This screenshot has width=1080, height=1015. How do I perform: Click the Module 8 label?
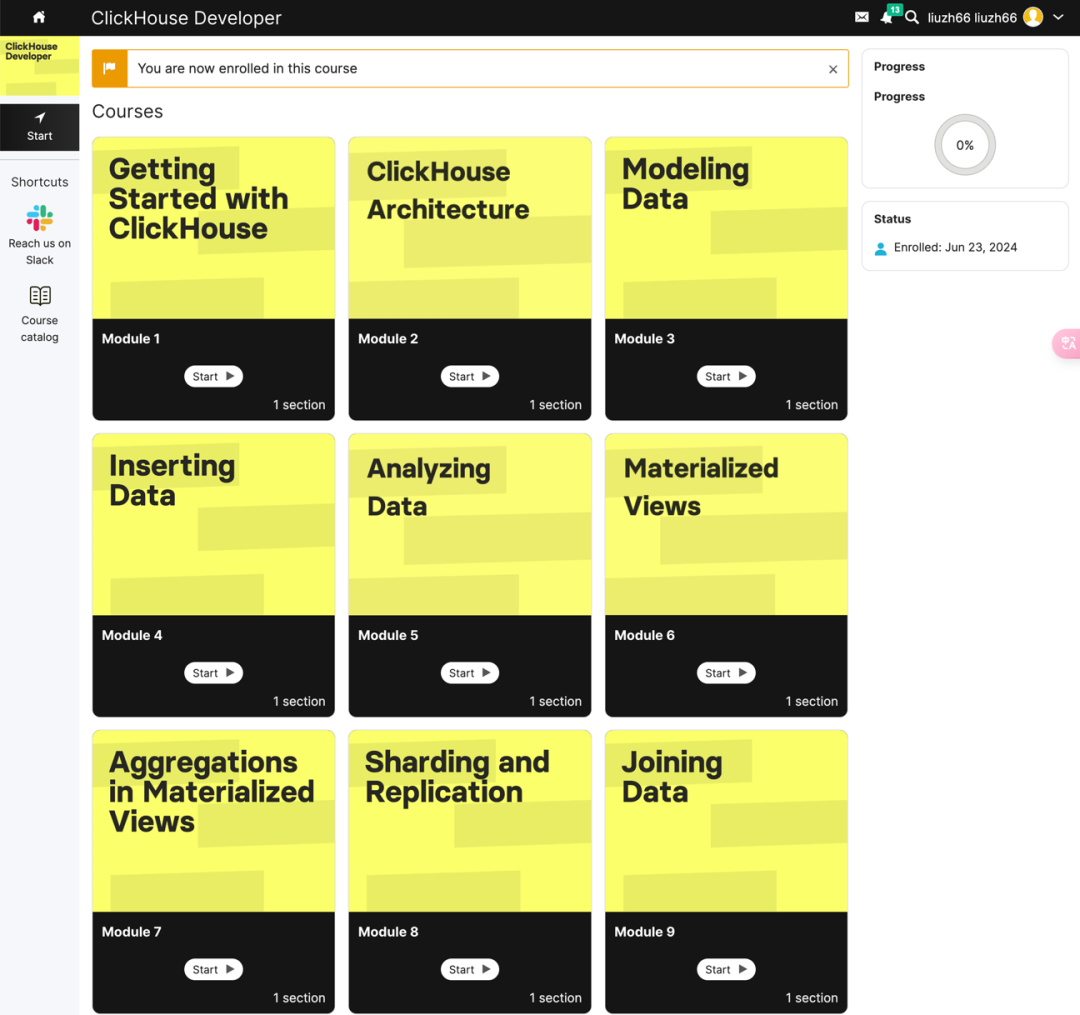point(388,932)
